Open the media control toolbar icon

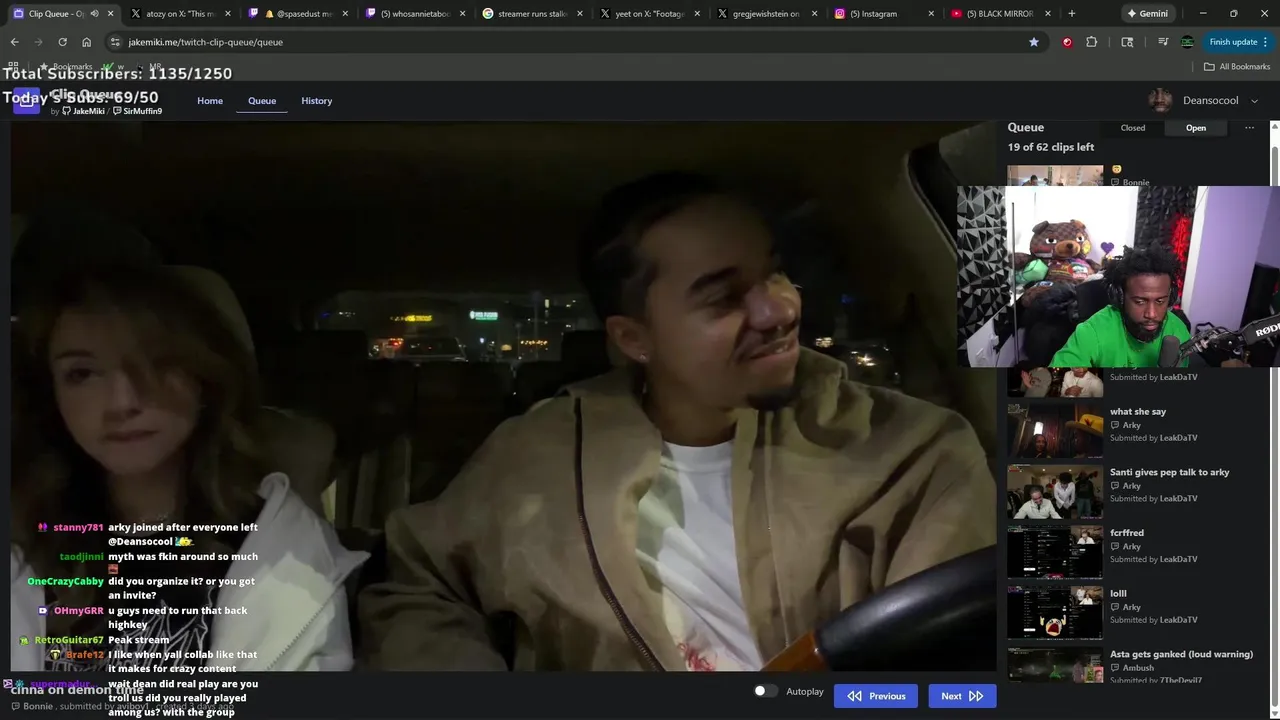pos(1163,42)
